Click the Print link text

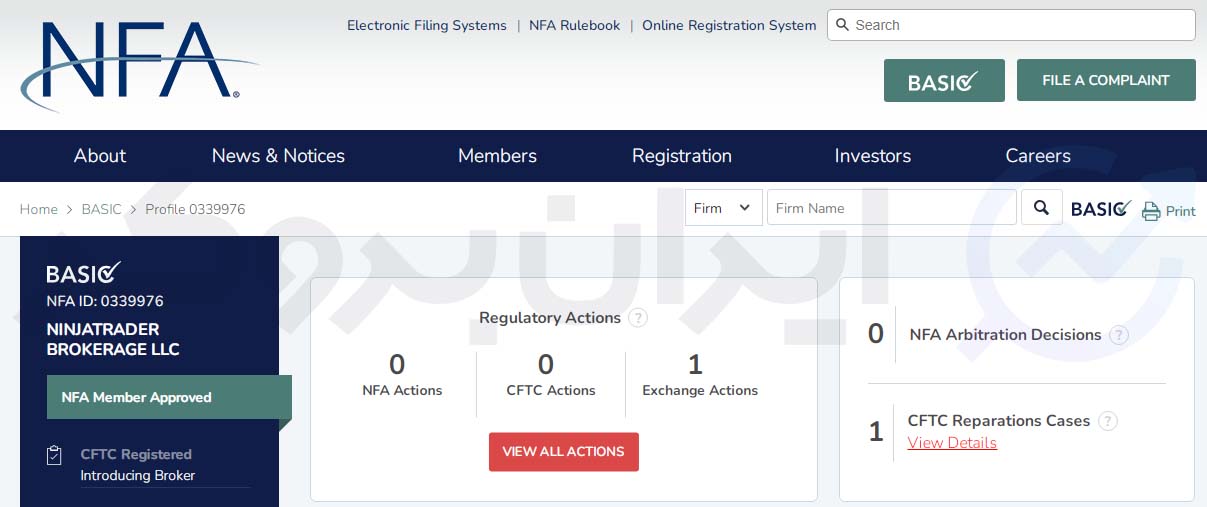tap(1181, 211)
